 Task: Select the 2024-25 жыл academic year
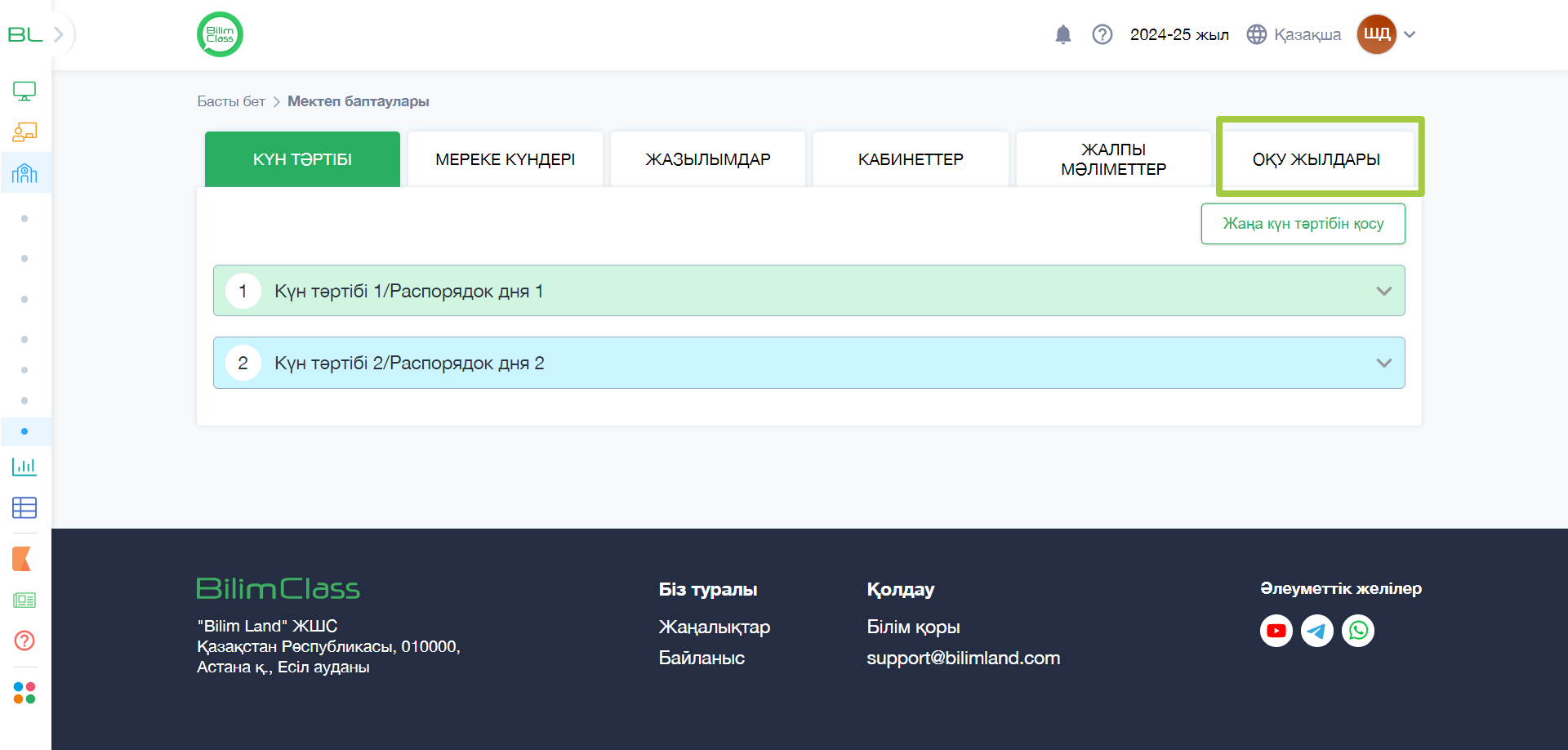pos(1179,34)
